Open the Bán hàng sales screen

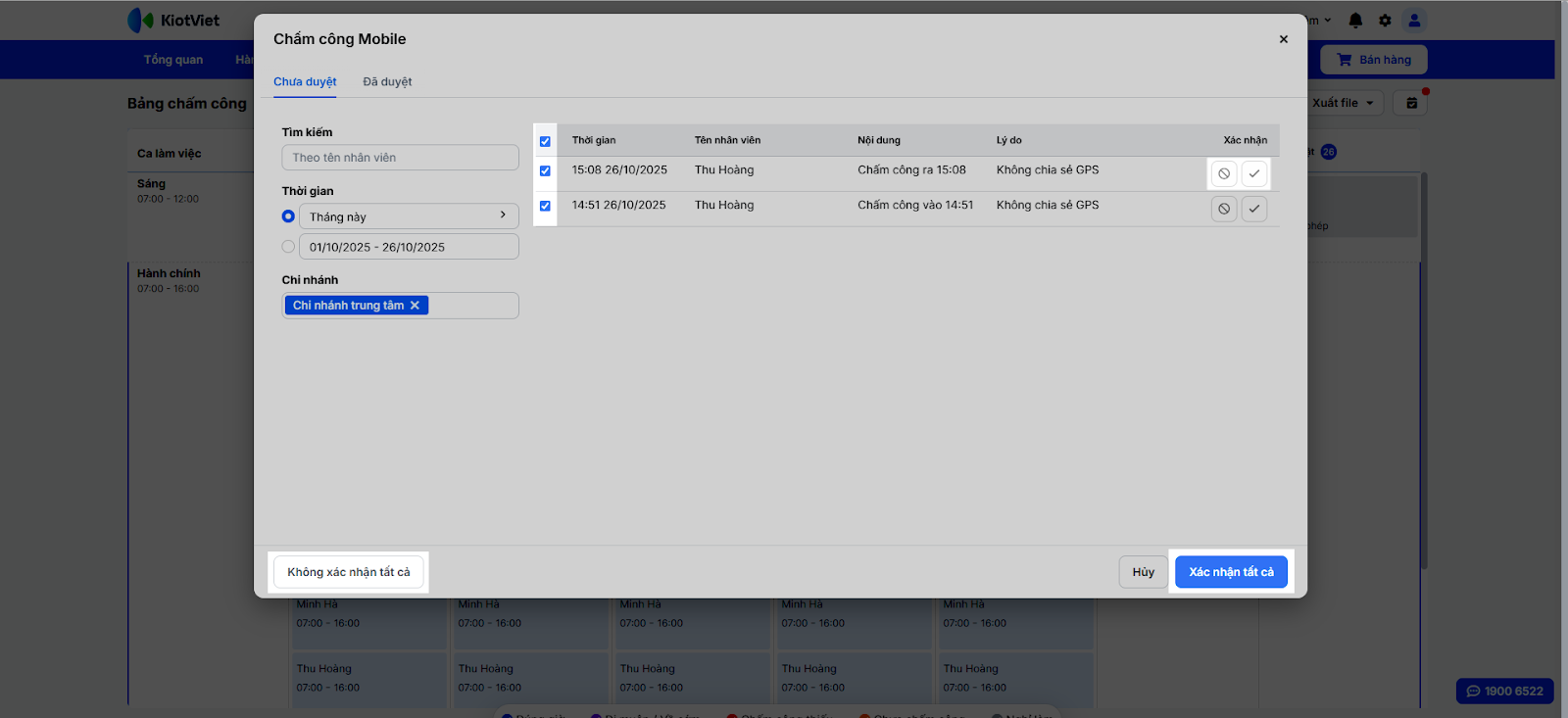[1374, 60]
